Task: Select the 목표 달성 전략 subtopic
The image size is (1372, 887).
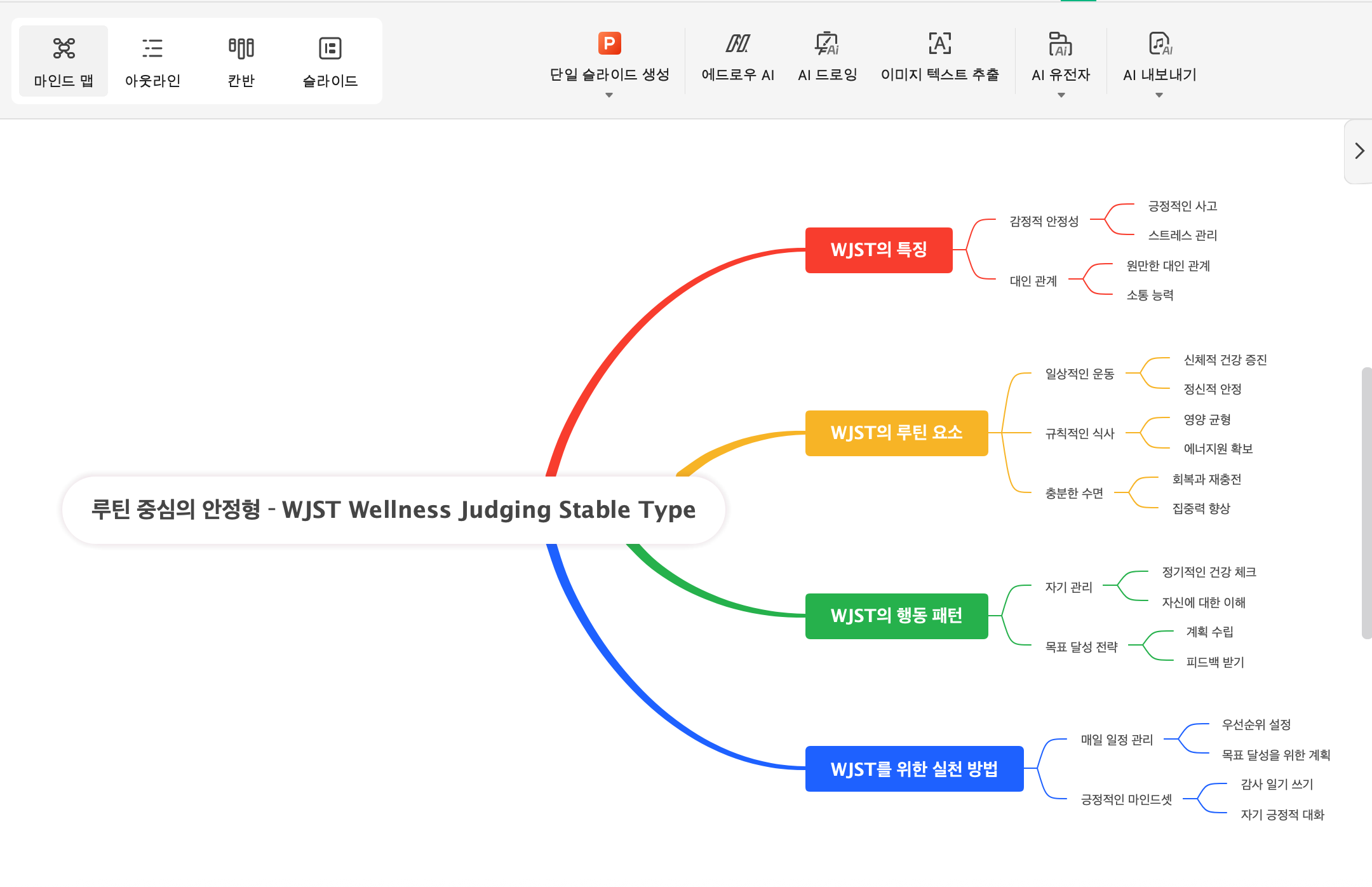Action: (1082, 647)
